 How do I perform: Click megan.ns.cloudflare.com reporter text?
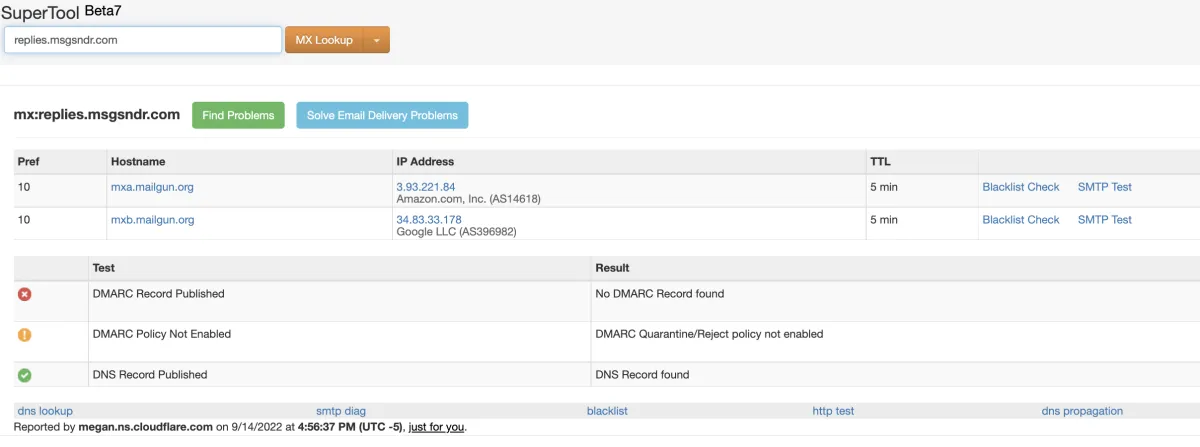click(x=146, y=427)
